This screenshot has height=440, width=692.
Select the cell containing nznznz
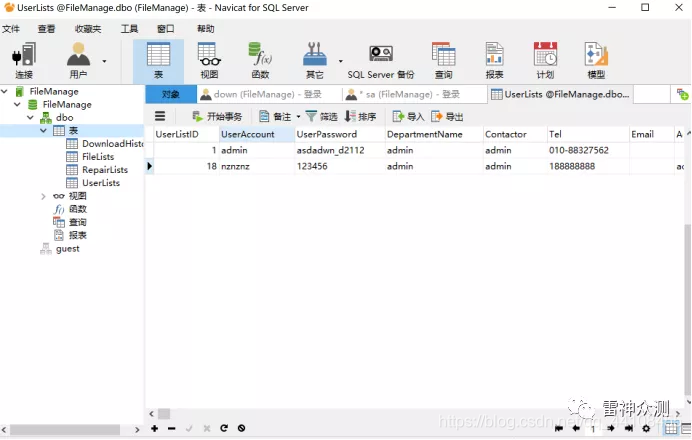coord(257,166)
